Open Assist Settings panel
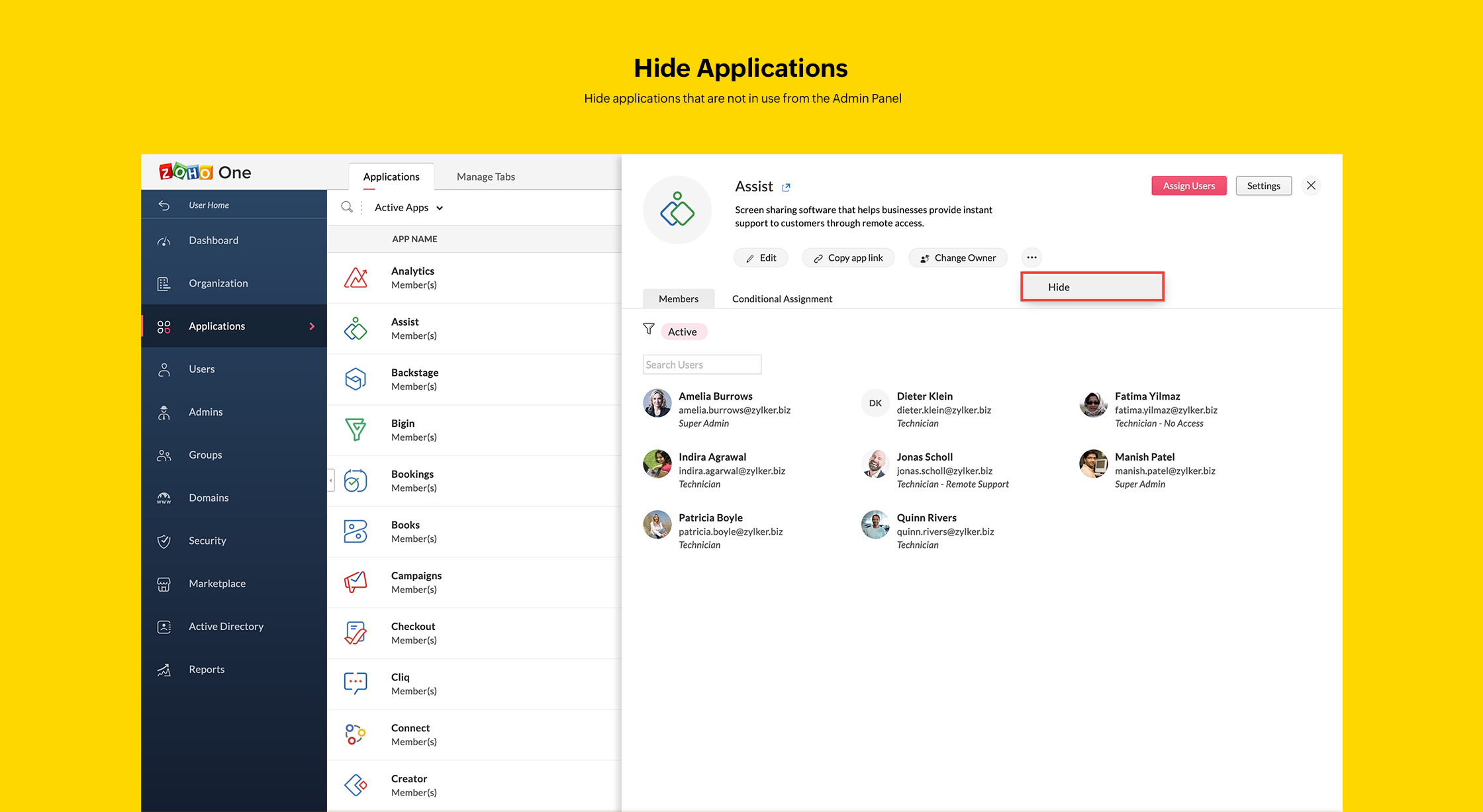The height and width of the screenshot is (812, 1483). pyautogui.click(x=1261, y=185)
